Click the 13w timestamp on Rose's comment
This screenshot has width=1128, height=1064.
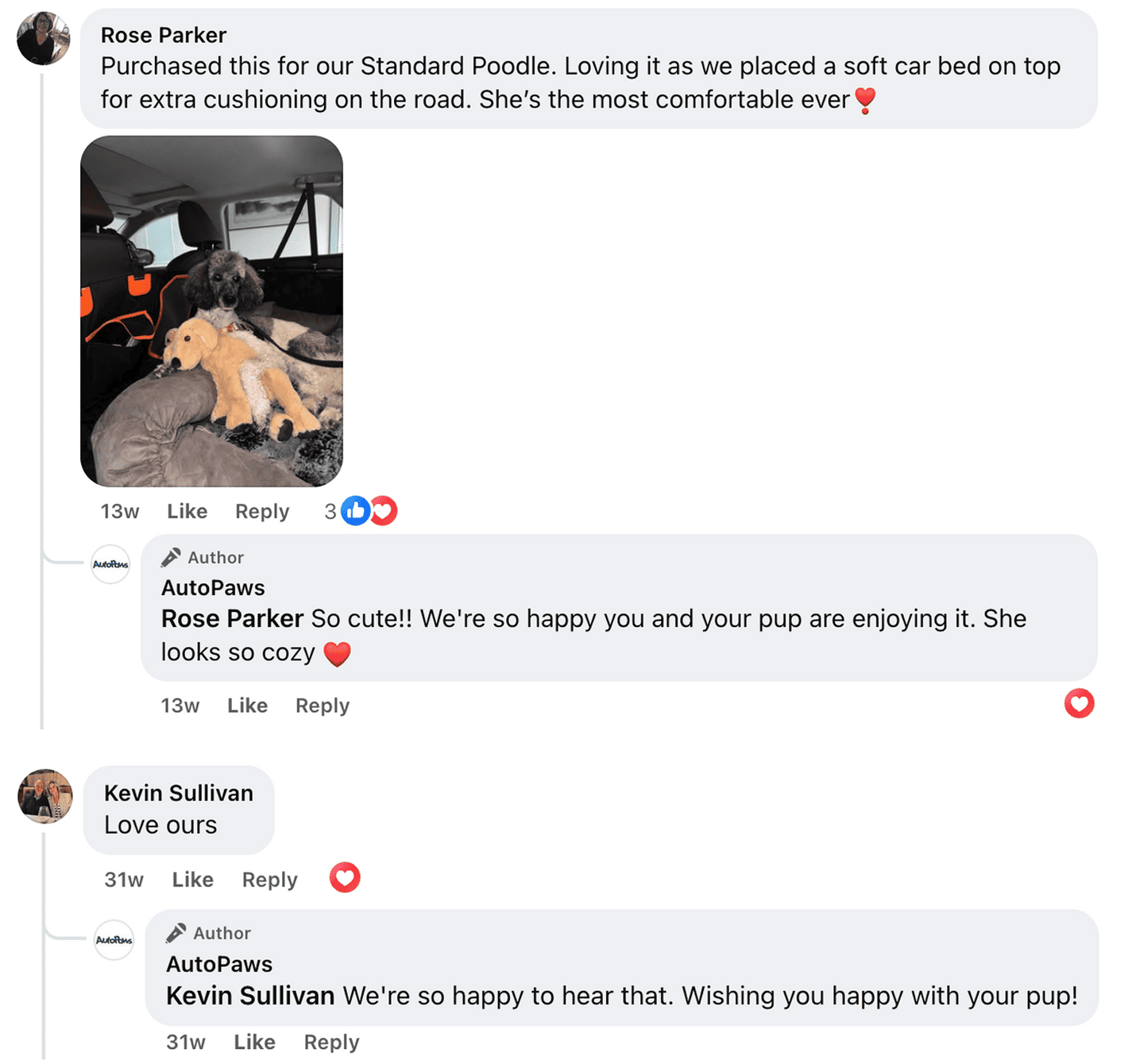(119, 512)
